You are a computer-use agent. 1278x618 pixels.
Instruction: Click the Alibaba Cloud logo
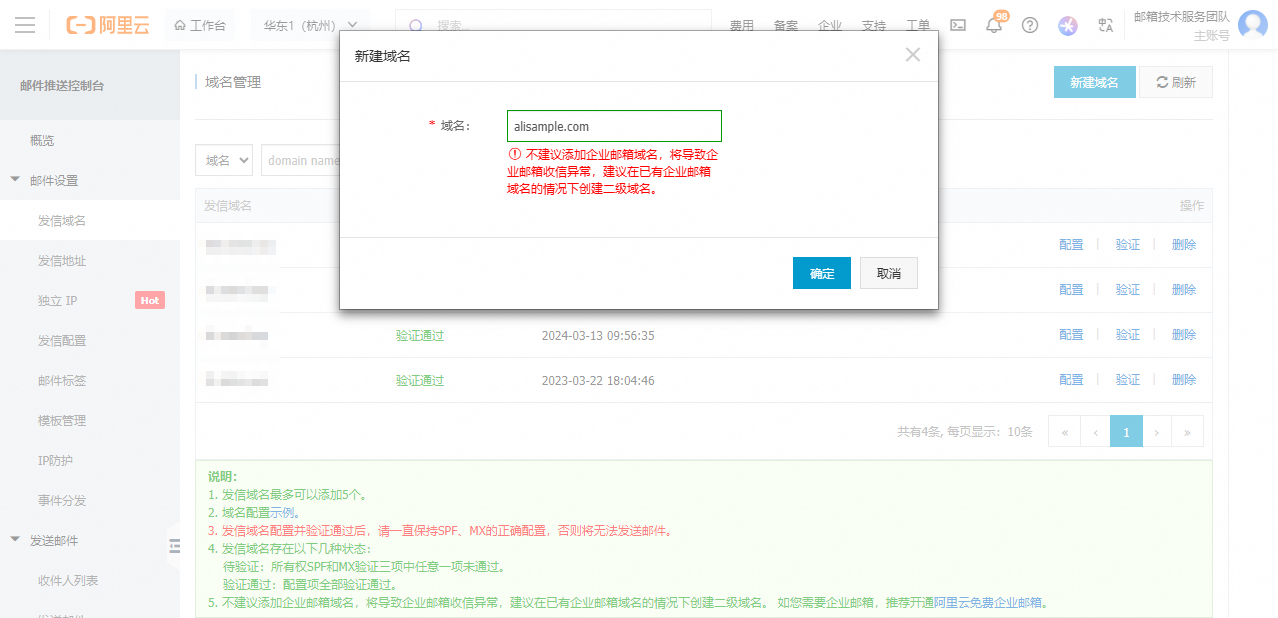point(107,25)
